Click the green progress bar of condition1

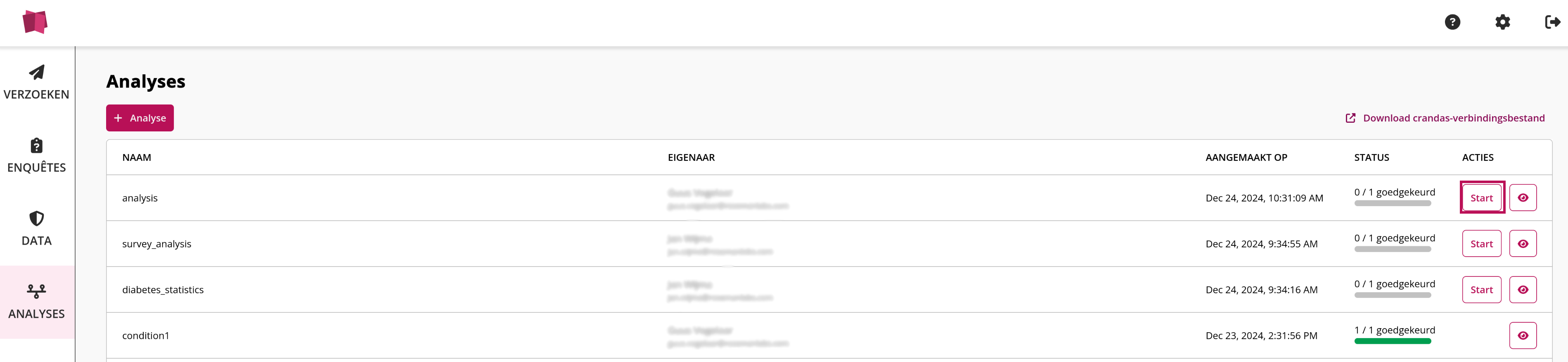pos(1392,342)
